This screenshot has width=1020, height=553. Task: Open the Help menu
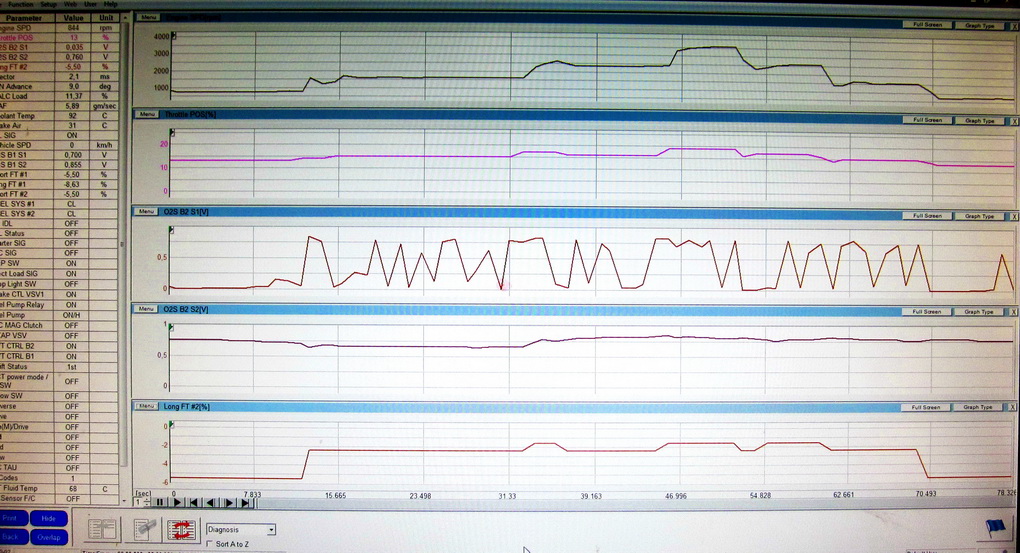pos(111,4)
